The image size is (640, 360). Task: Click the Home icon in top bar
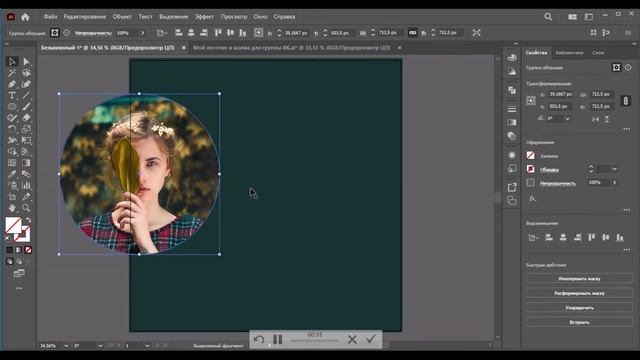tap(25, 17)
